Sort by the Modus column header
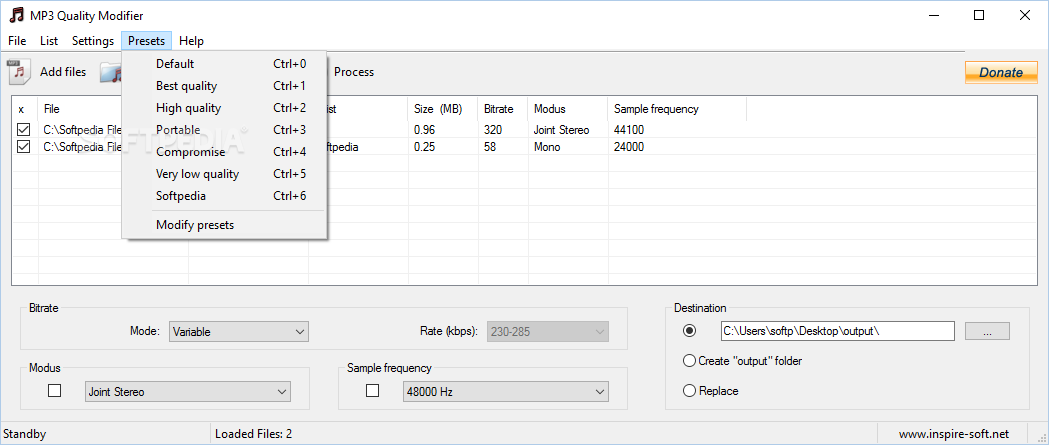1049x445 pixels. (x=568, y=108)
